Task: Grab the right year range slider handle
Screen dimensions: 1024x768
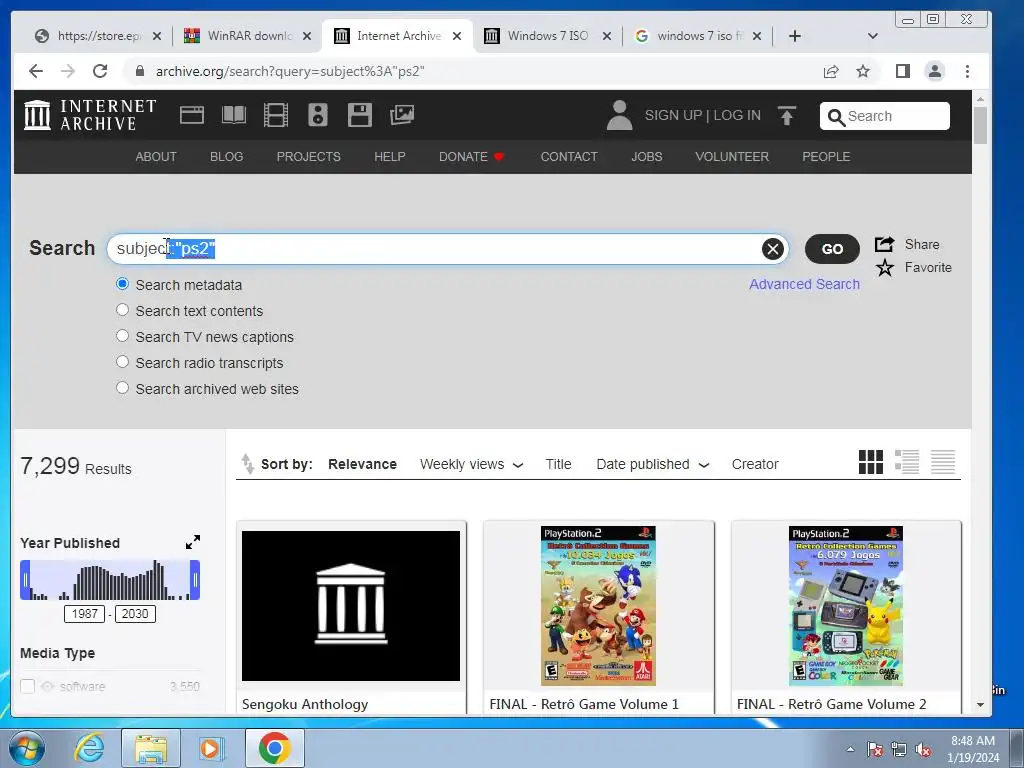Action: 195,579
